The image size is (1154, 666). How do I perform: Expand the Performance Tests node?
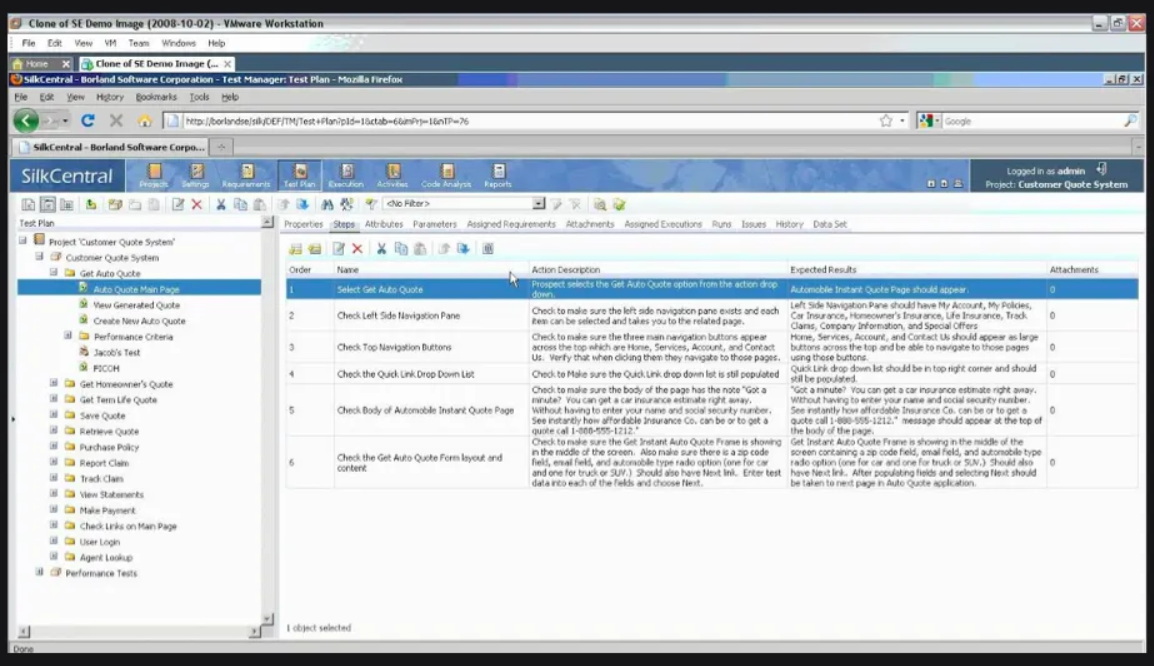pyautogui.click(x=40, y=572)
